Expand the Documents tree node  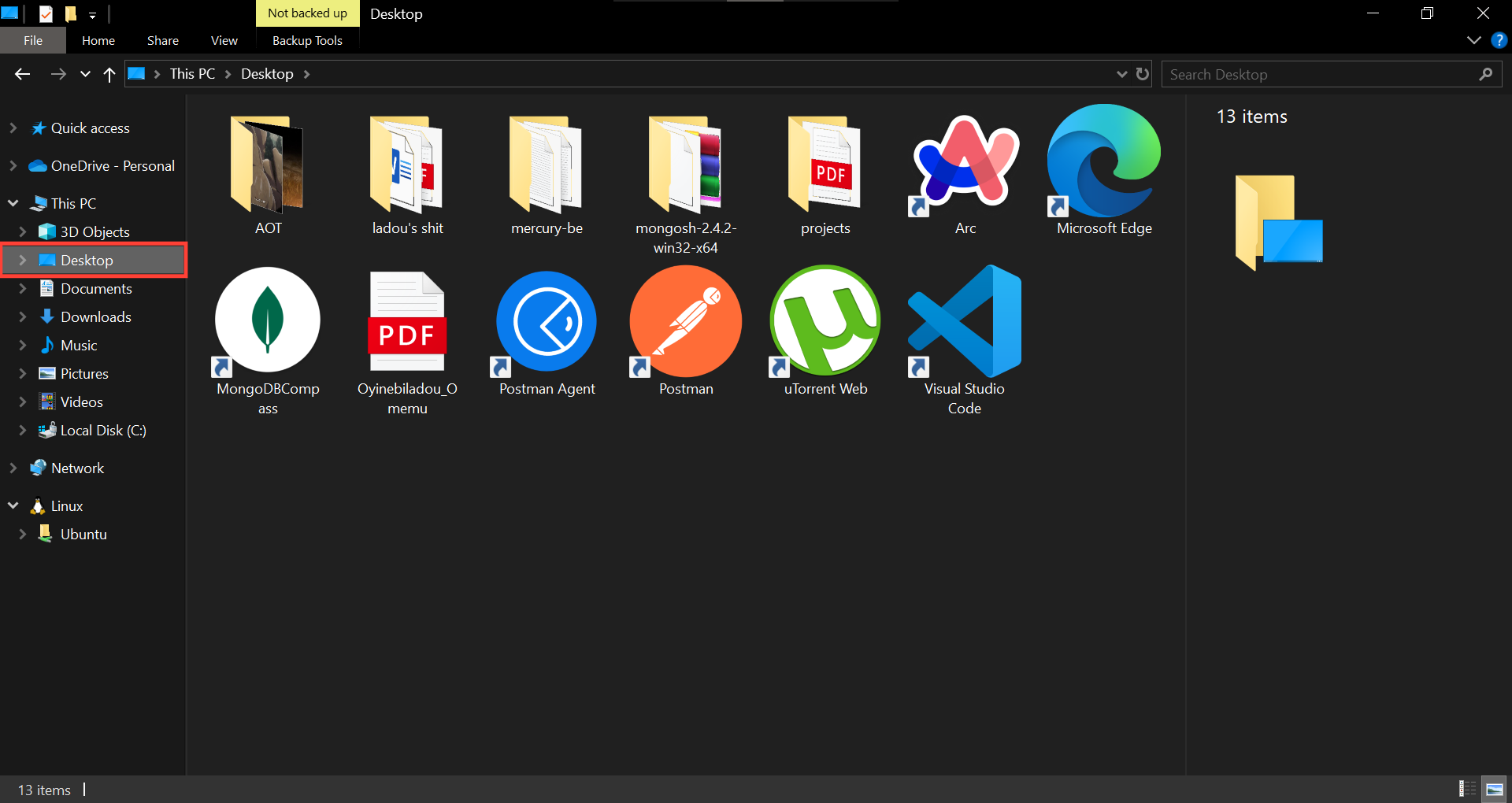pyautogui.click(x=22, y=288)
